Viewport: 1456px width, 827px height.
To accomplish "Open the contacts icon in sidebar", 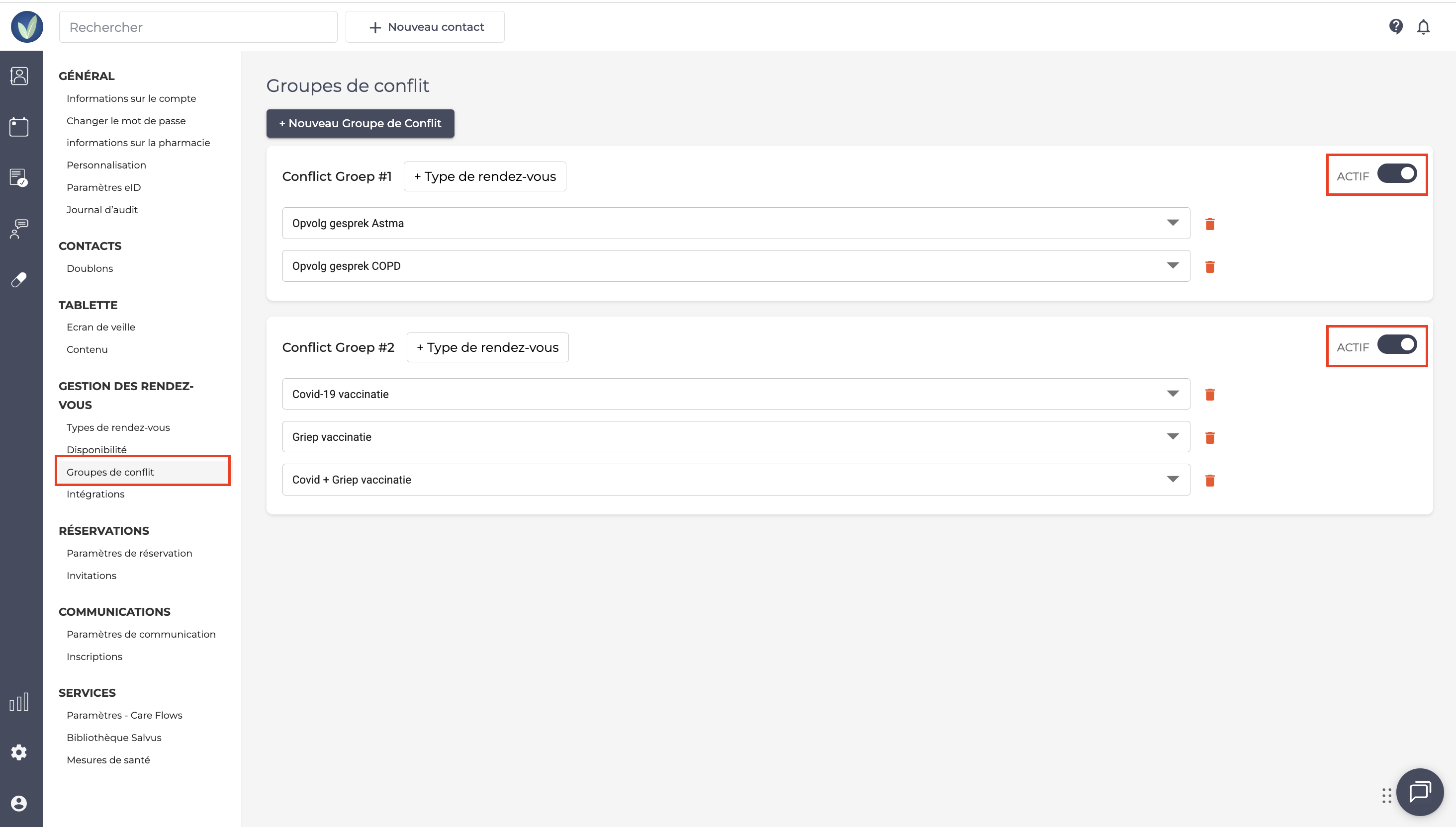I will click(19, 76).
